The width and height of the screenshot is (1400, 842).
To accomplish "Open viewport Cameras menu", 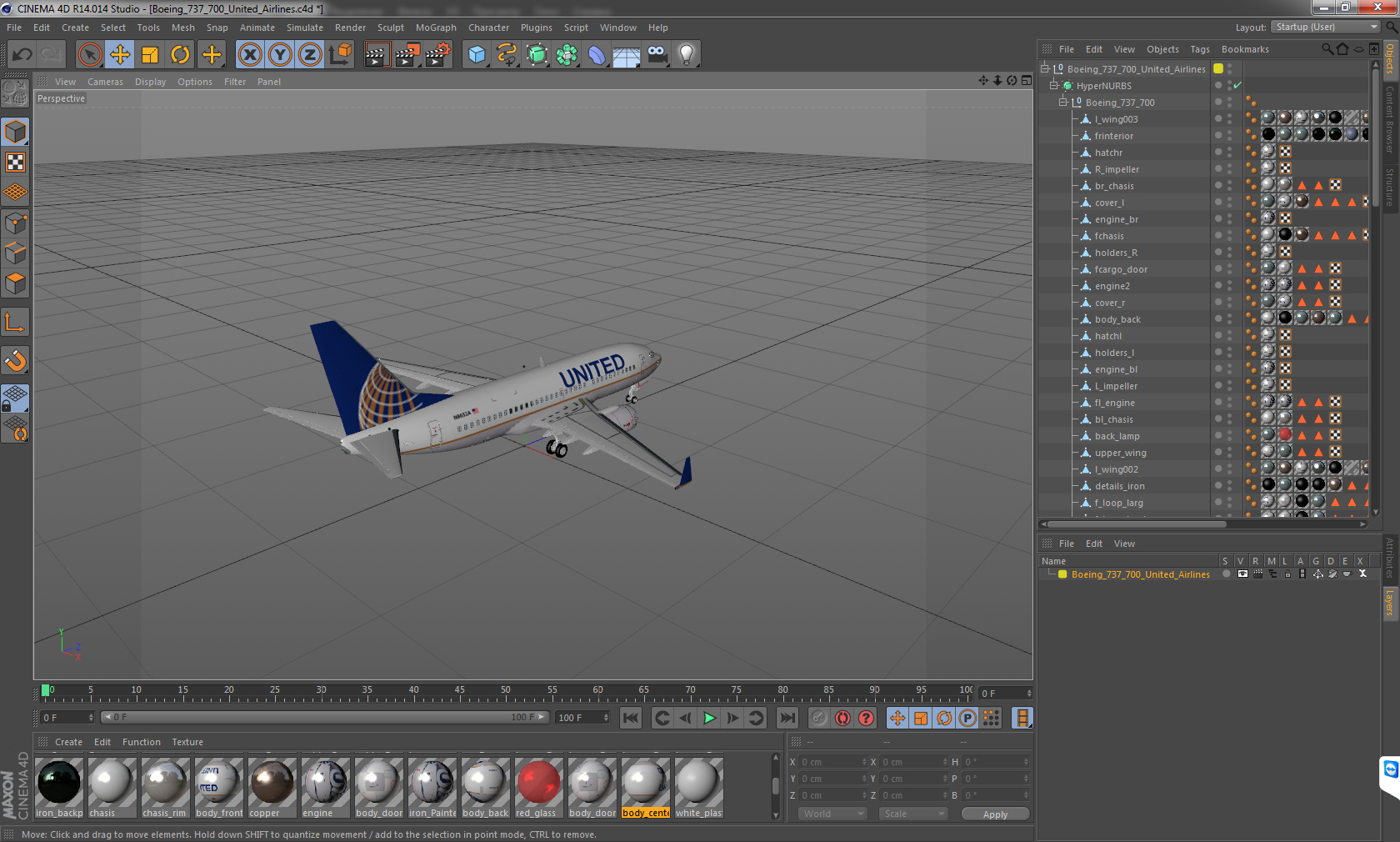I will (x=105, y=82).
